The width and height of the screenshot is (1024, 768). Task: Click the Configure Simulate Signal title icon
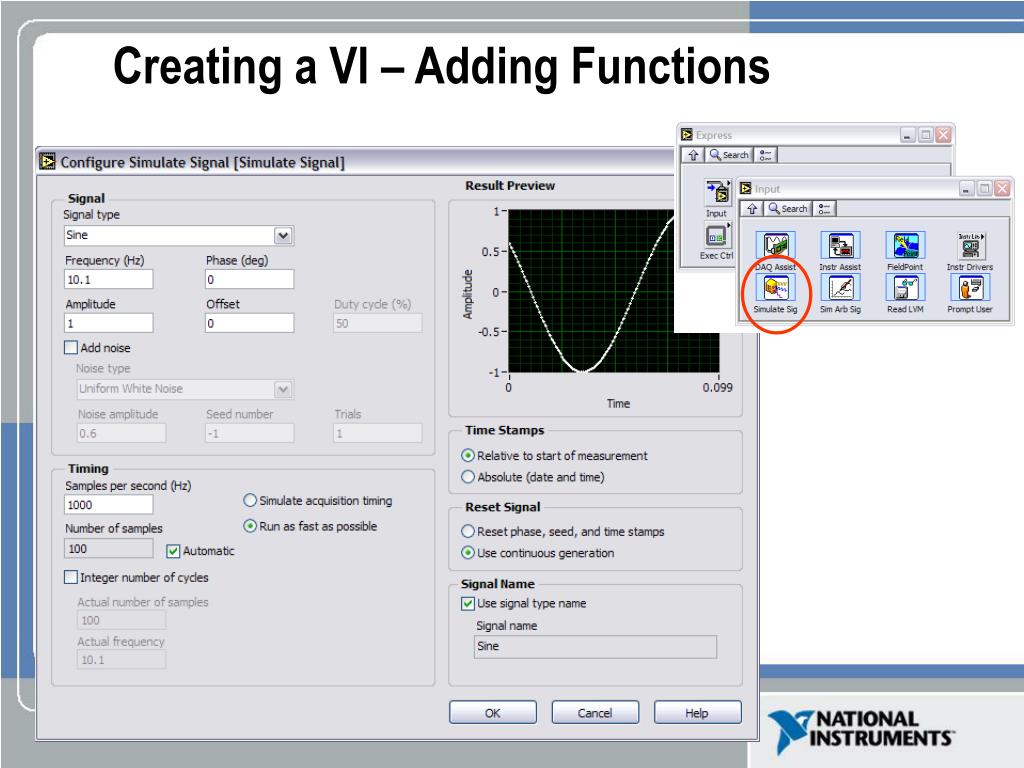(48, 161)
